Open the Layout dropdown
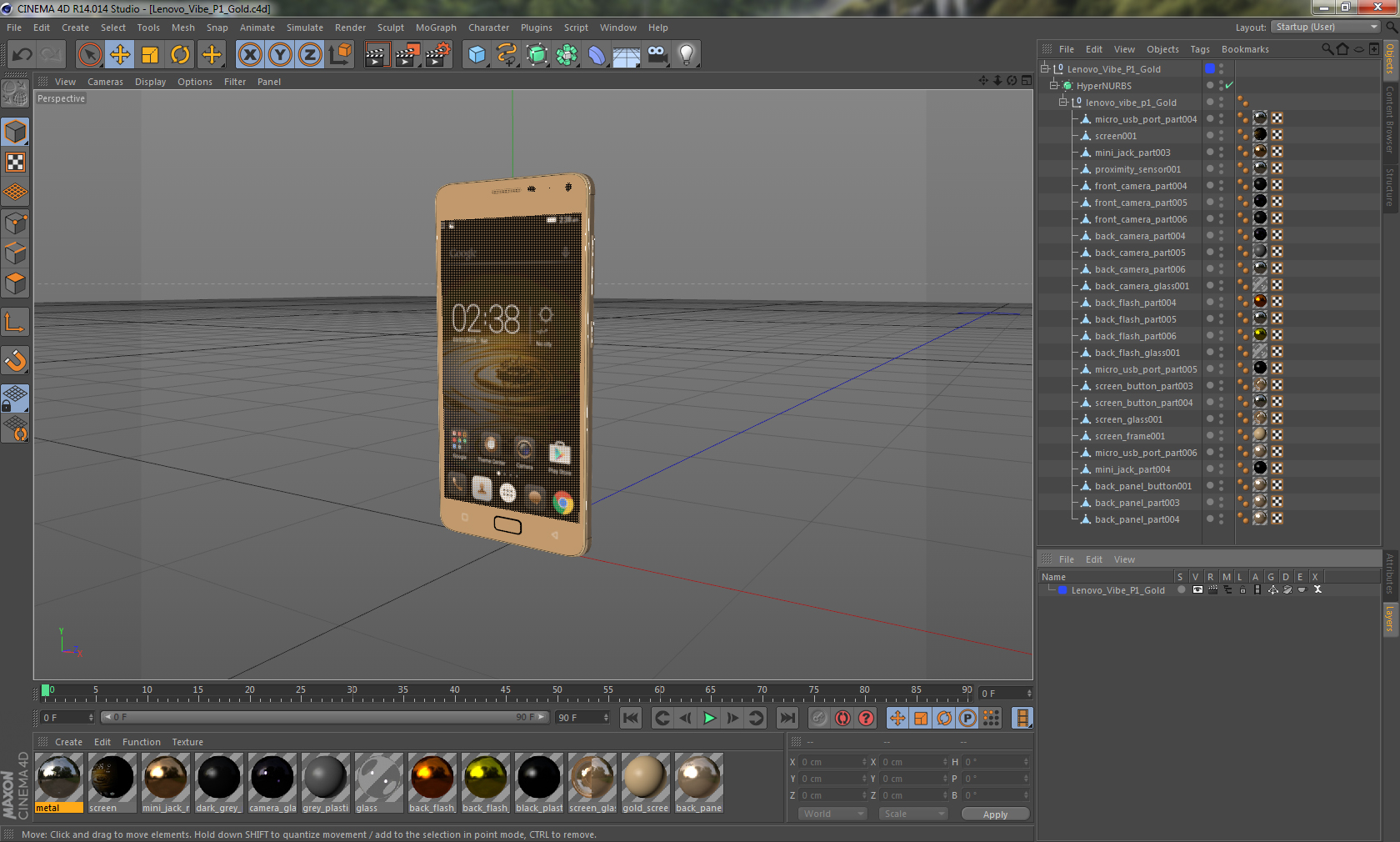The height and width of the screenshot is (842, 1400). [1327, 27]
